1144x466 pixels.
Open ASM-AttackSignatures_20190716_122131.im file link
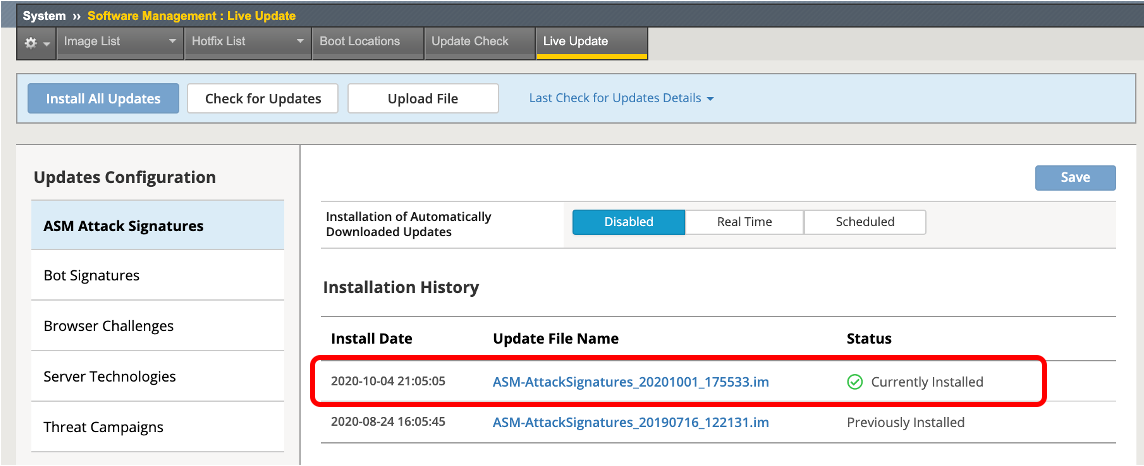pos(631,422)
